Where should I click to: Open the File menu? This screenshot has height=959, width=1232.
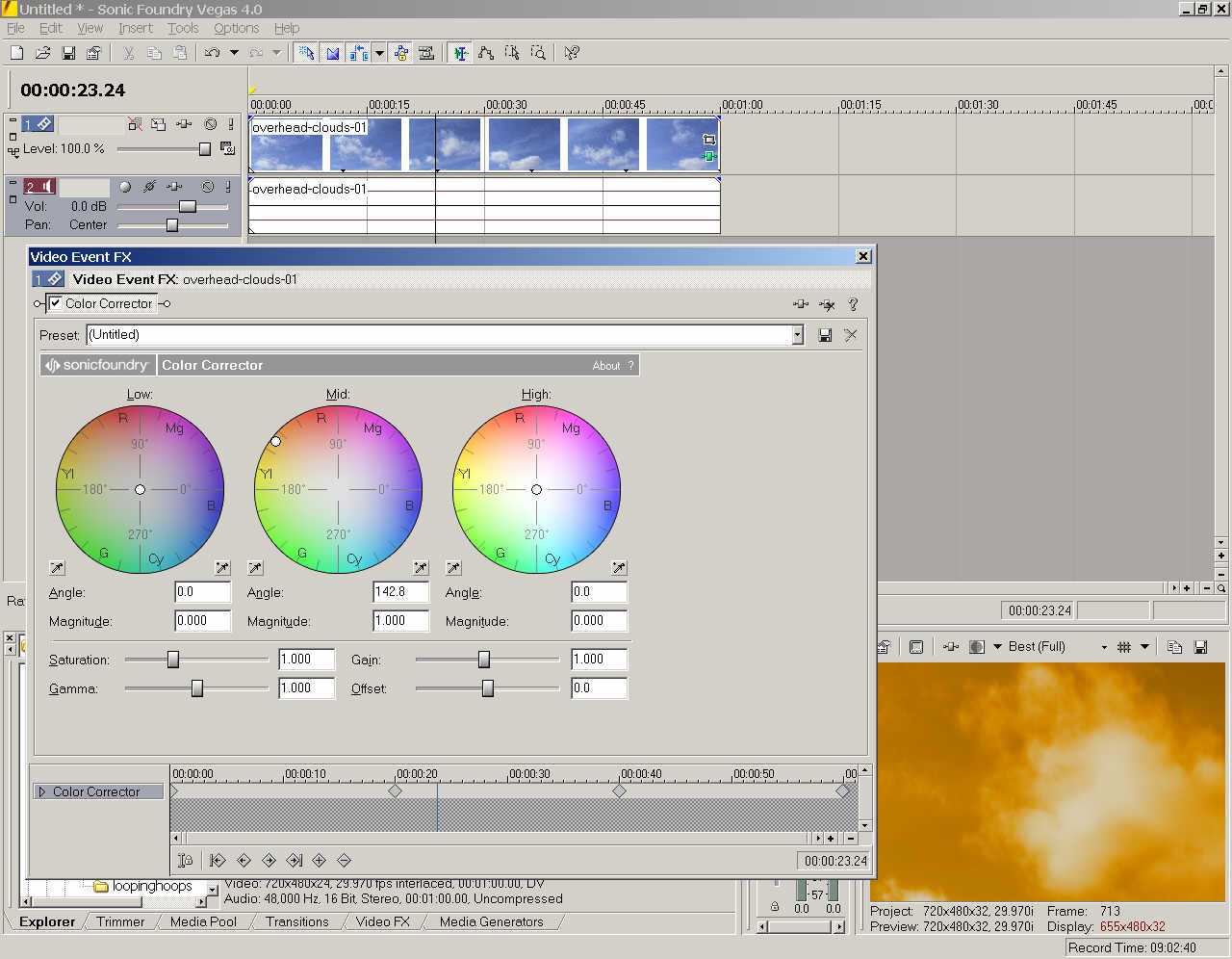click(15, 28)
